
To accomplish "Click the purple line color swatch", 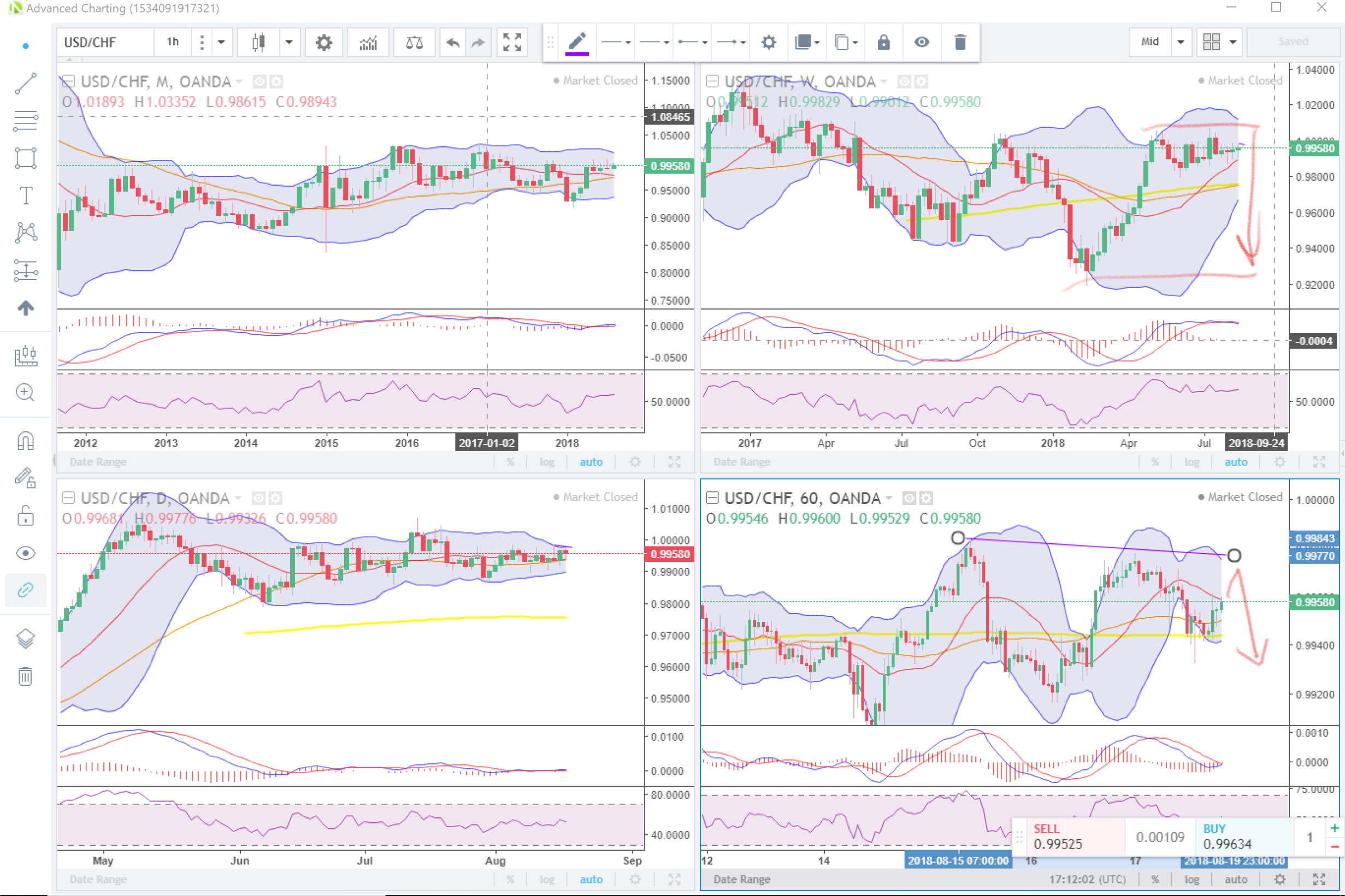I will (577, 53).
